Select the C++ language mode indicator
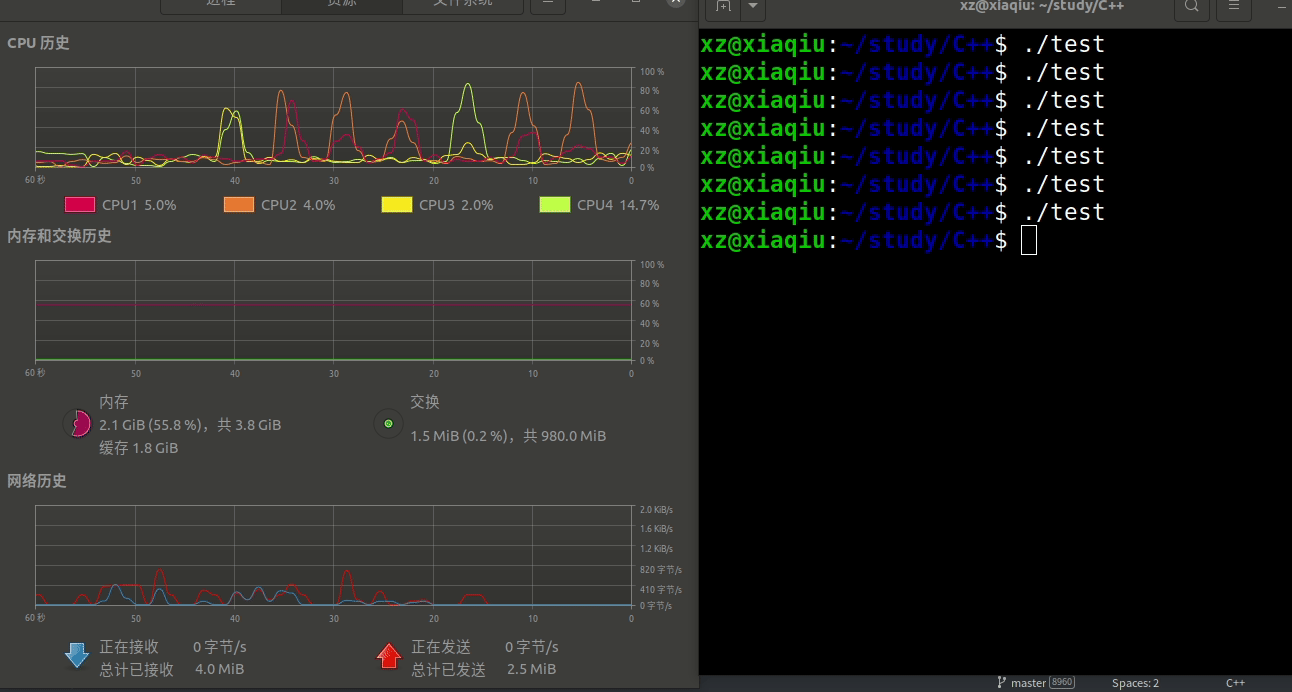The width and height of the screenshot is (1292, 692). [x=1236, y=683]
